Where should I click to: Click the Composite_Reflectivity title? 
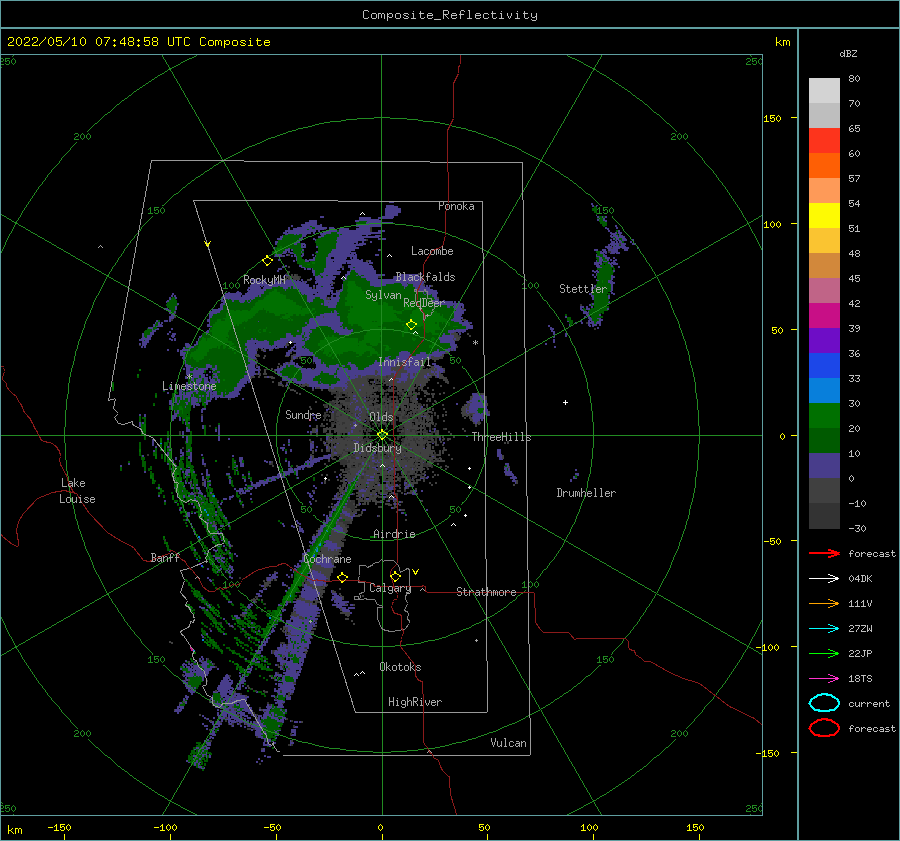(450, 15)
